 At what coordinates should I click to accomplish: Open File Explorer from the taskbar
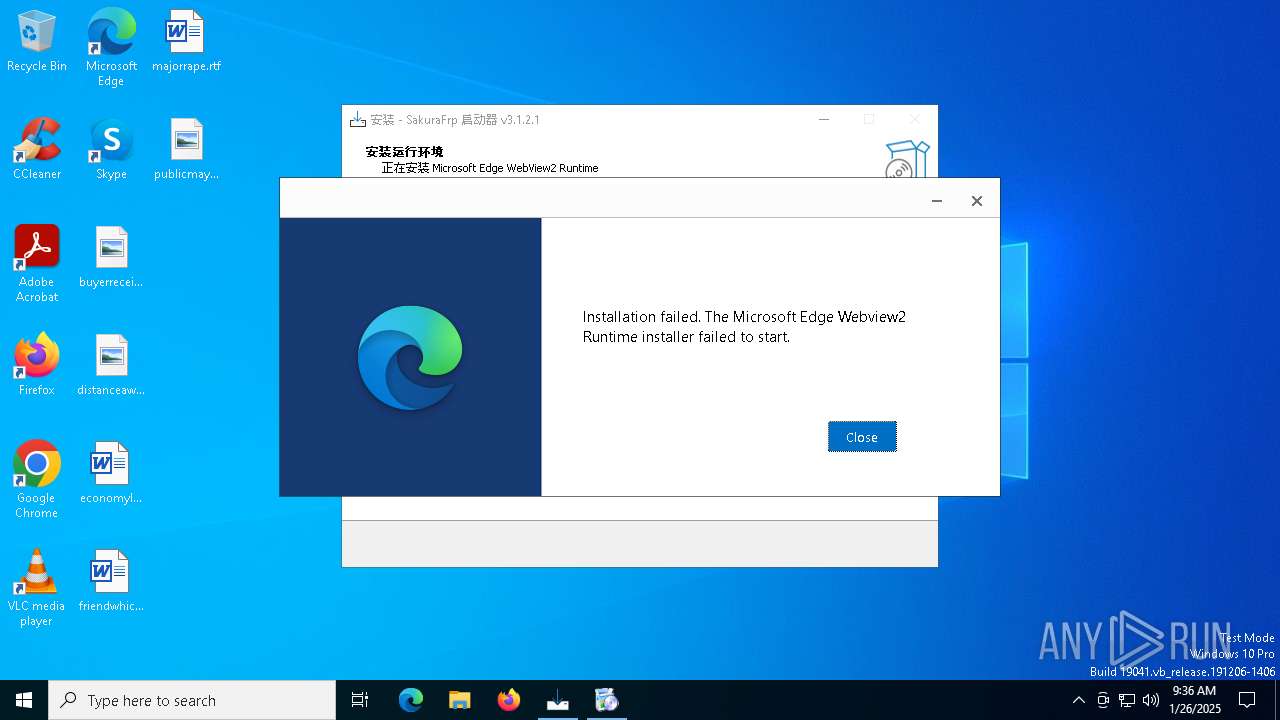460,700
